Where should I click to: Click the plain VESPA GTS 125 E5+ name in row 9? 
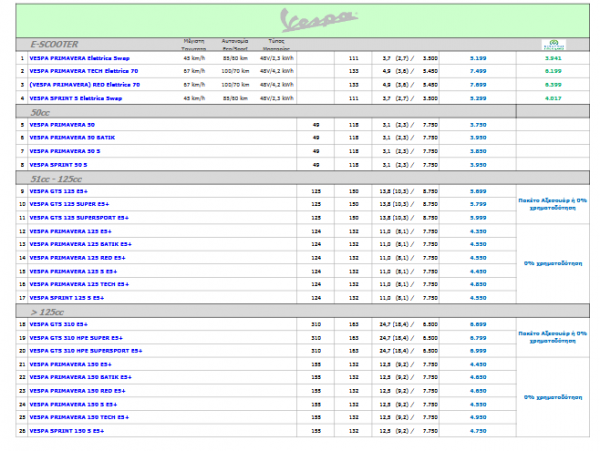pyautogui.click(x=59, y=191)
